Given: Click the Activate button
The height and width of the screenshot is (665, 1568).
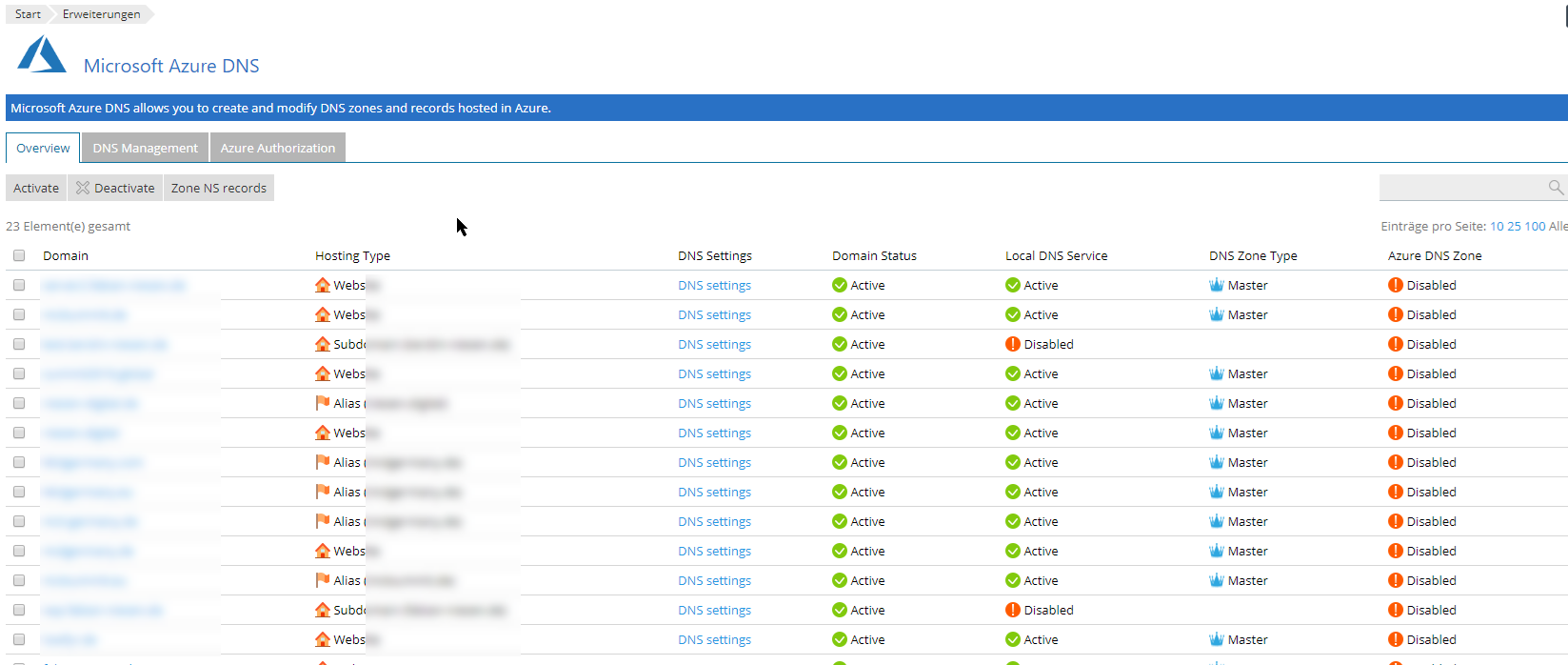Looking at the screenshot, I should click(36, 188).
